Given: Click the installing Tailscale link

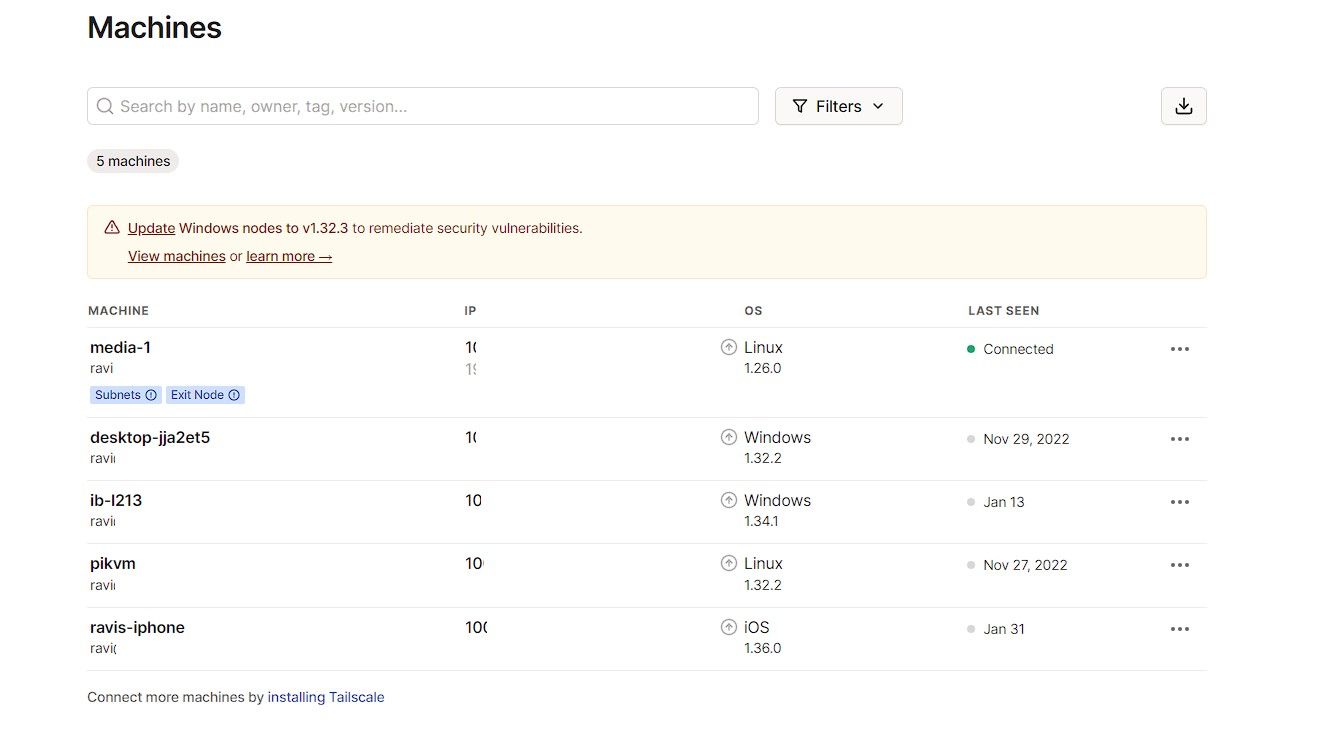Looking at the screenshot, I should click(x=326, y=696).
